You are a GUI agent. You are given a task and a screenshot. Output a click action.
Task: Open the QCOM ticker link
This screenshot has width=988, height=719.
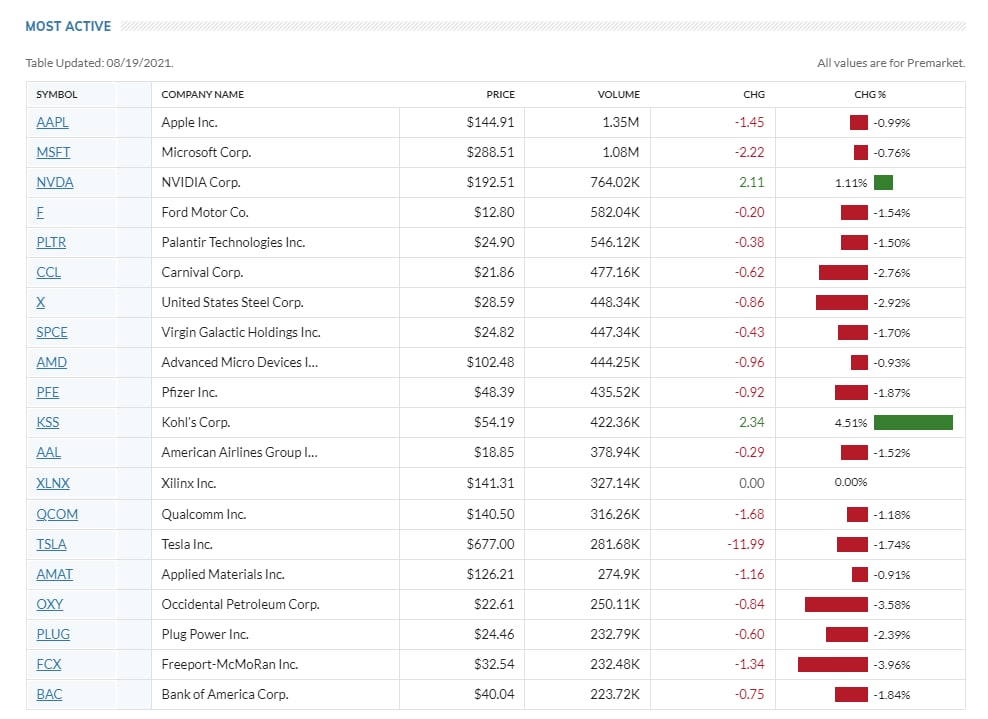click(x=57, y=514)
